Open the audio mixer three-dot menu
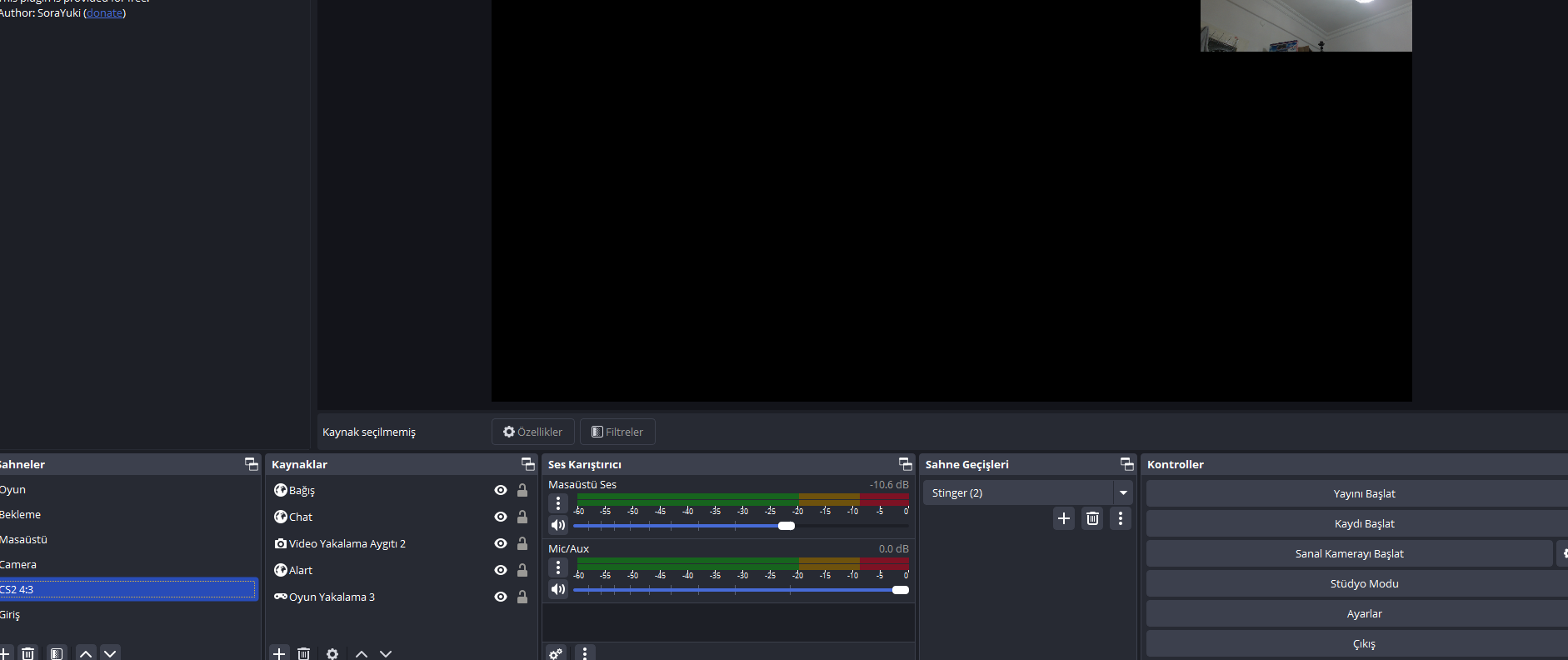The image size is (1568, 660). tap(585, 653)
